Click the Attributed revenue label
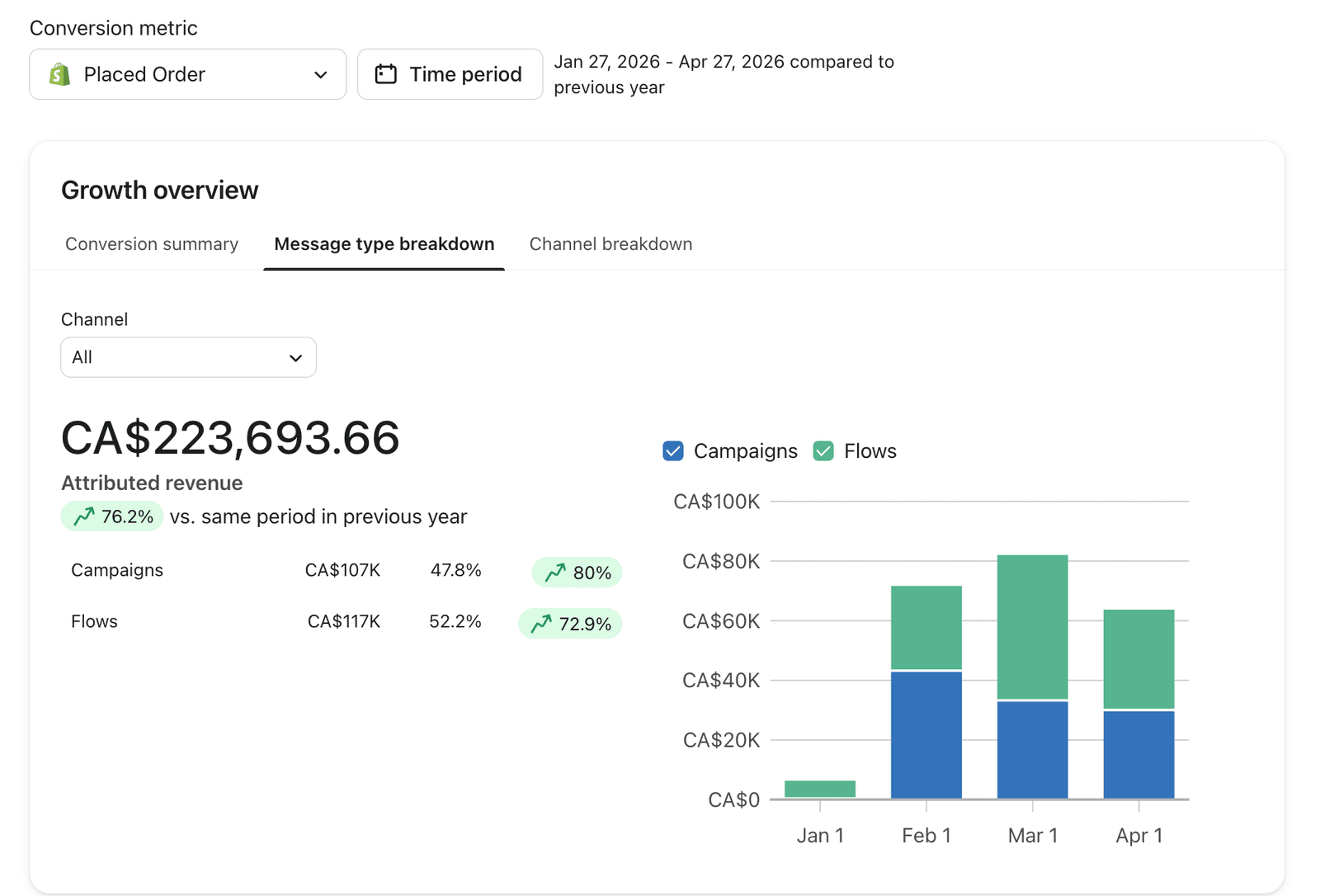Screen dimensions: 1320x896 152,483
